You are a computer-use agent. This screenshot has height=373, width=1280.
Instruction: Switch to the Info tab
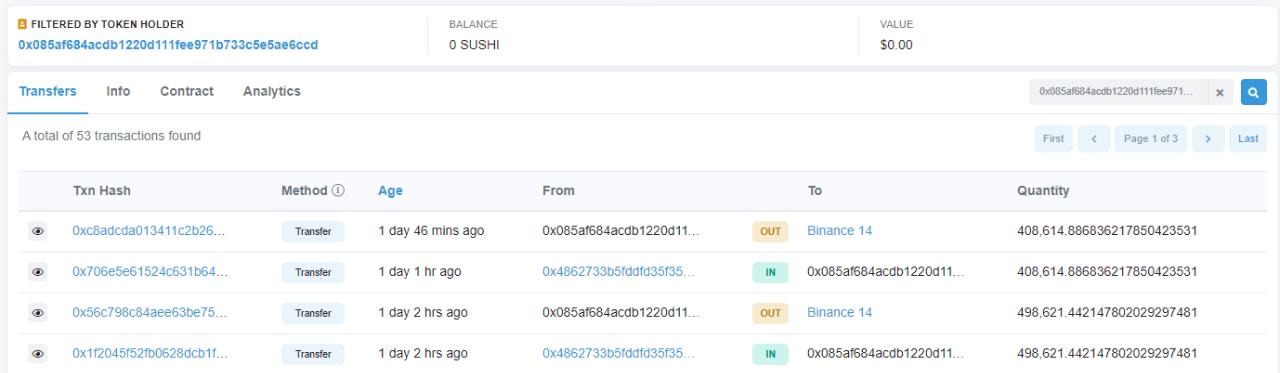coord(118,91)
